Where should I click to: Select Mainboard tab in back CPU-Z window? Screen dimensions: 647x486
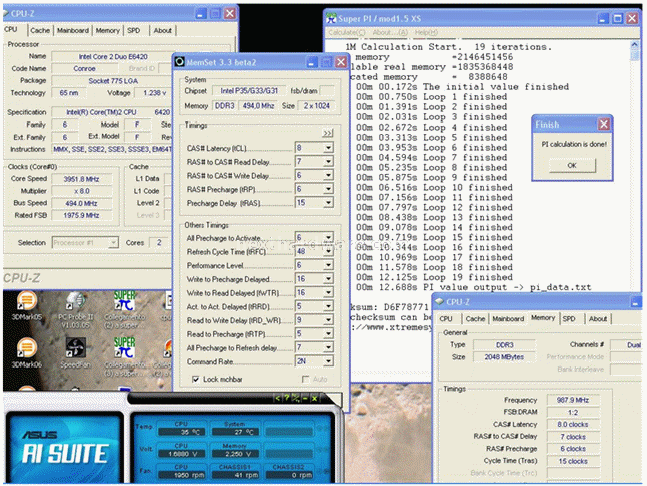[73, 30]
